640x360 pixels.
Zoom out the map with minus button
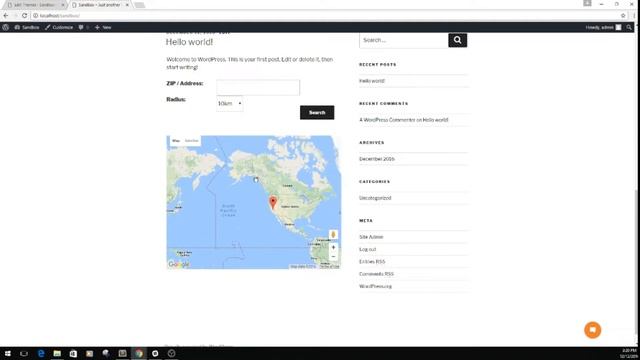pyautogui.click(x=333, y=257)
